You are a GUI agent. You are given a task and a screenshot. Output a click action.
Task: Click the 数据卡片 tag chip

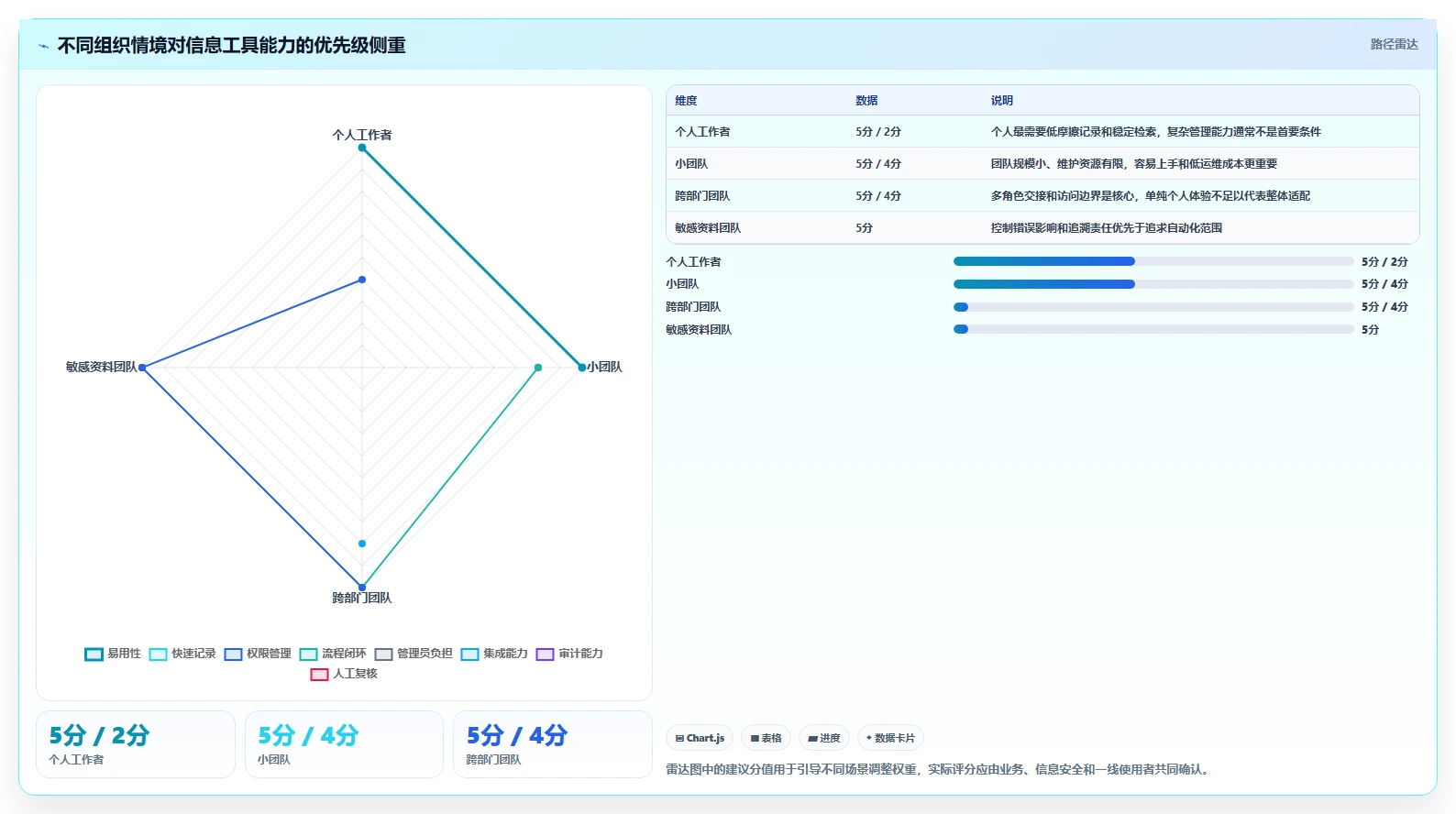[x=890, y=738]
